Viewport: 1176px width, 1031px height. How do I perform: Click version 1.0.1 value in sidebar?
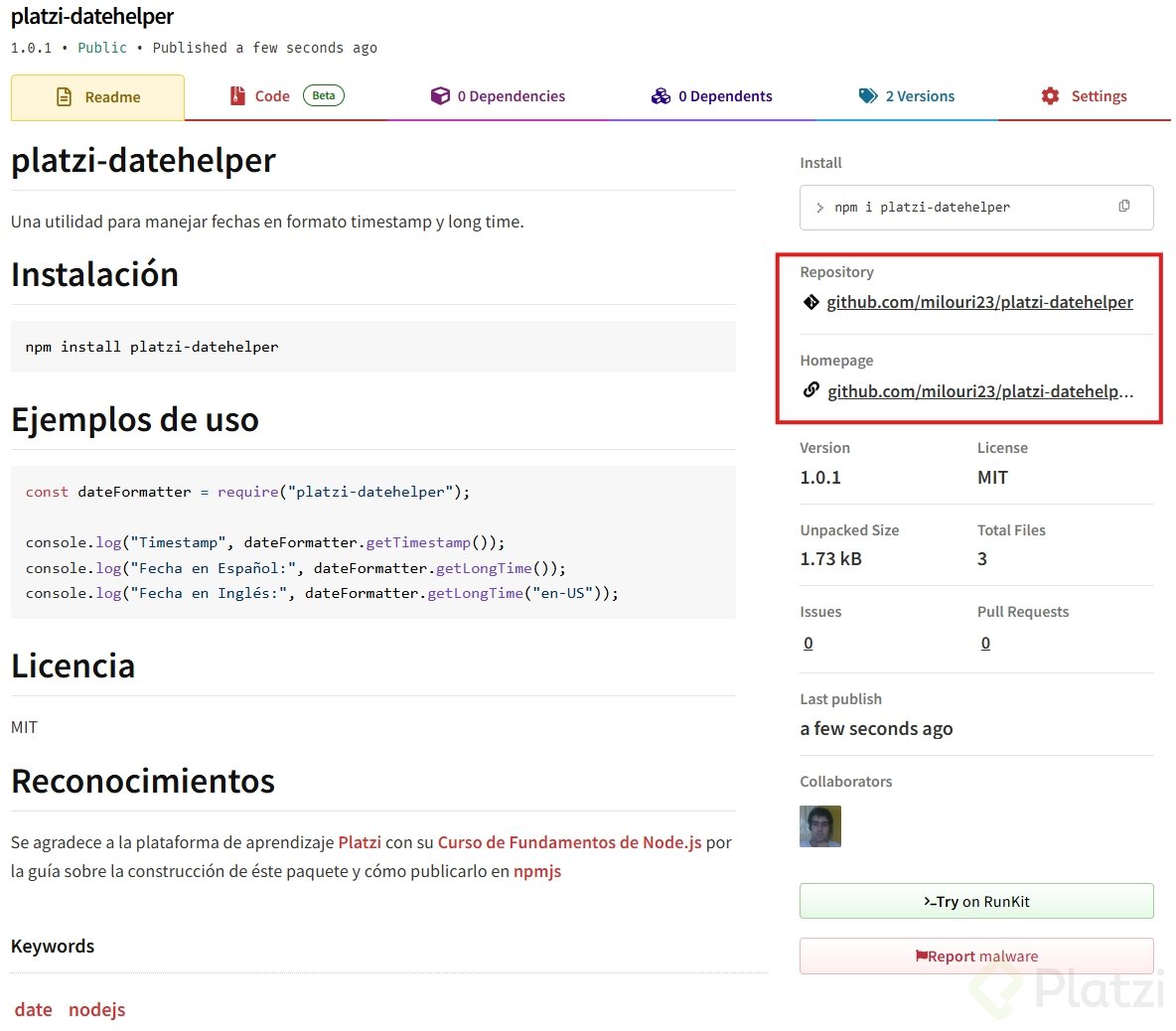[819, 478]
